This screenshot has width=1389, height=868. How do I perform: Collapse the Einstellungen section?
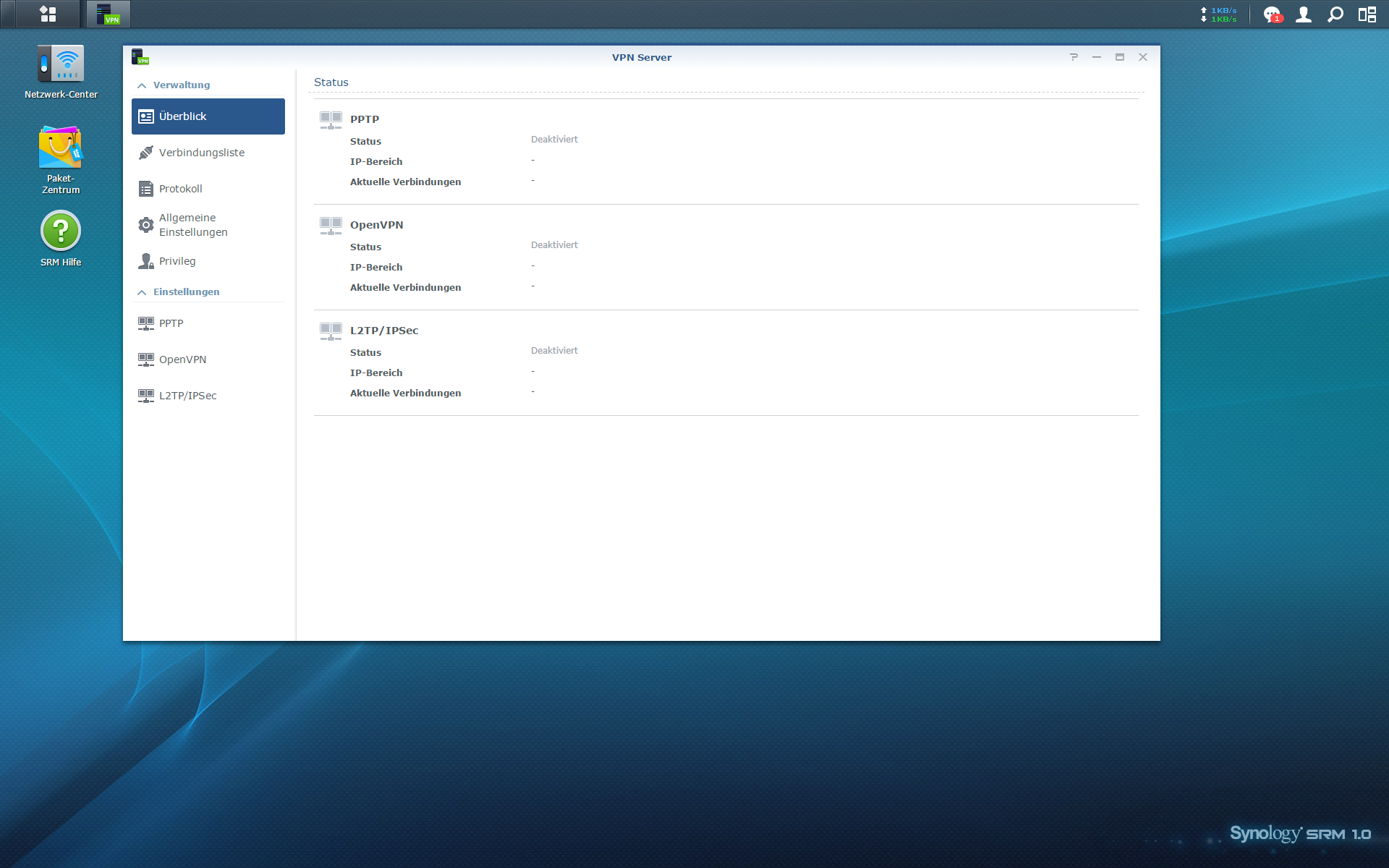pyautogui.click(x=143, y=292)
